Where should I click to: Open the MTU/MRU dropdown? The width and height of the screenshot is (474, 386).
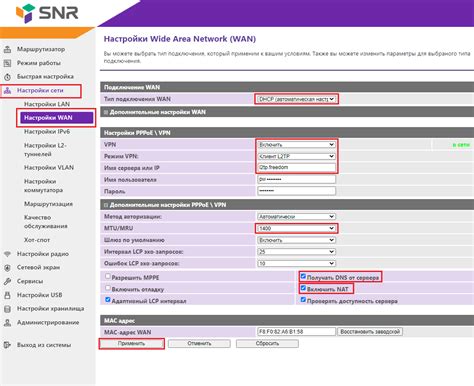tap(296, 228)
